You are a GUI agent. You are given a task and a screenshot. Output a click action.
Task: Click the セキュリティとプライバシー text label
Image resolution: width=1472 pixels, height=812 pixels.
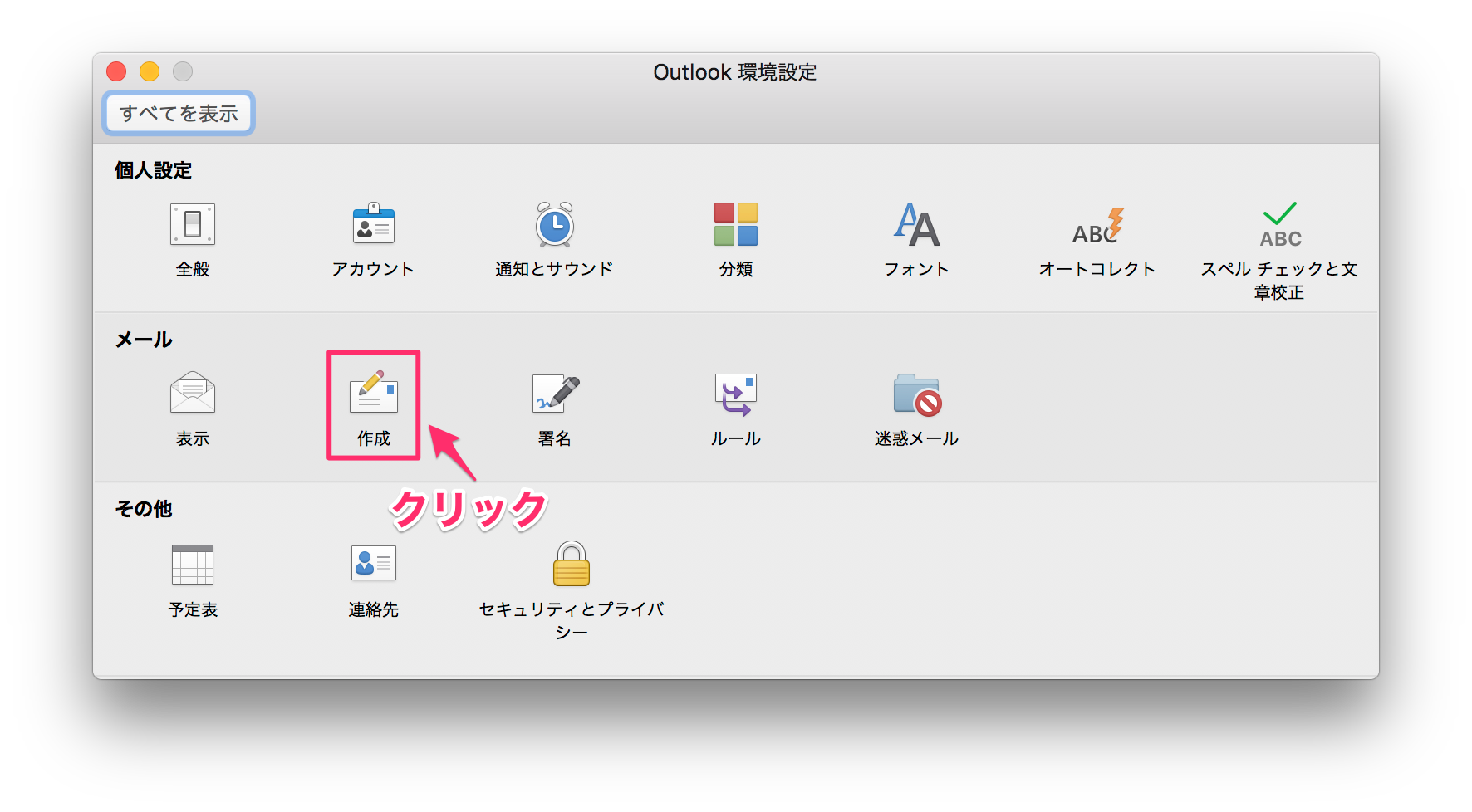pos(572,620)
